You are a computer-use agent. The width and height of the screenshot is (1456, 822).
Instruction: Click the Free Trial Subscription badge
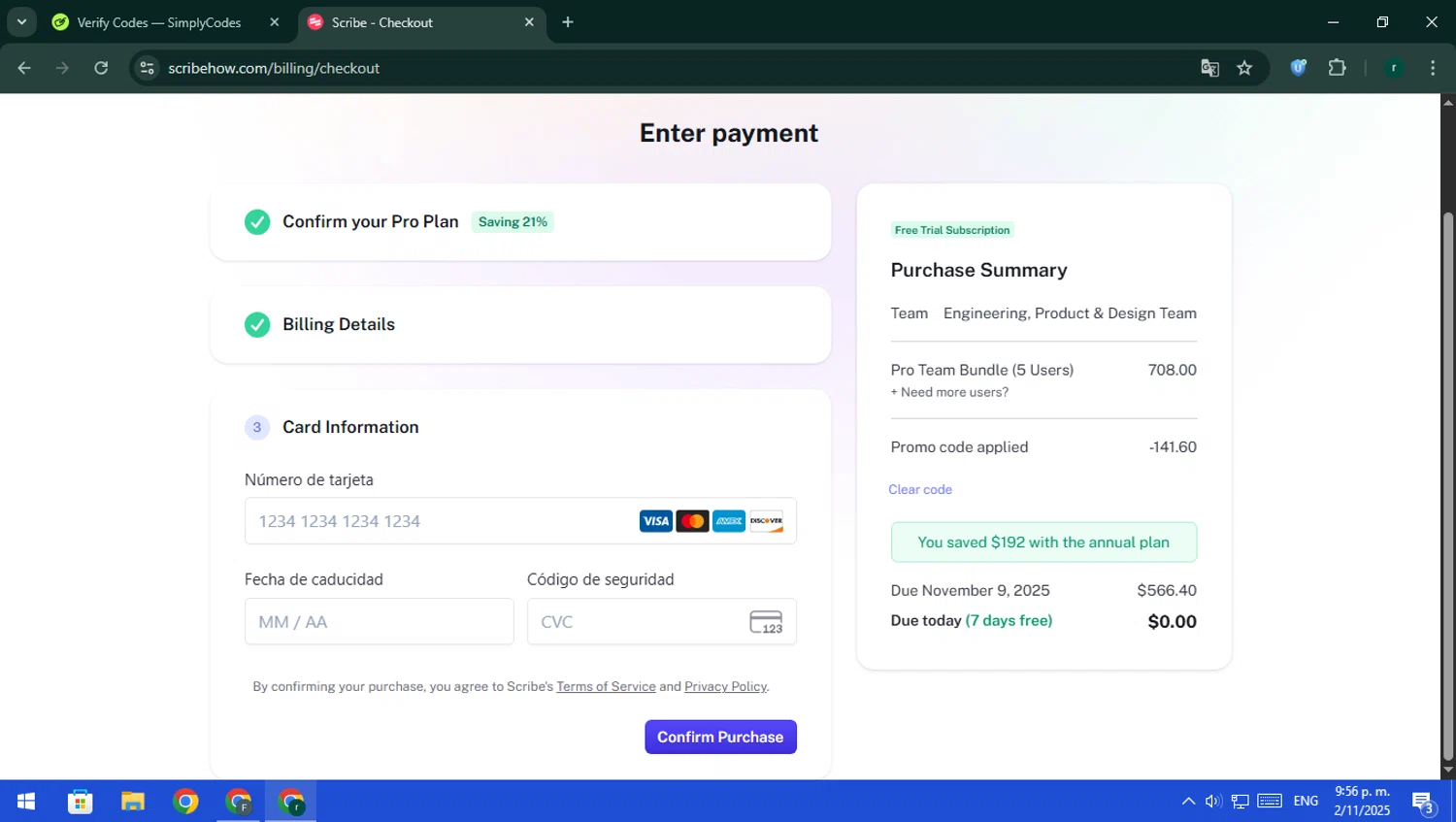[952, 230]
